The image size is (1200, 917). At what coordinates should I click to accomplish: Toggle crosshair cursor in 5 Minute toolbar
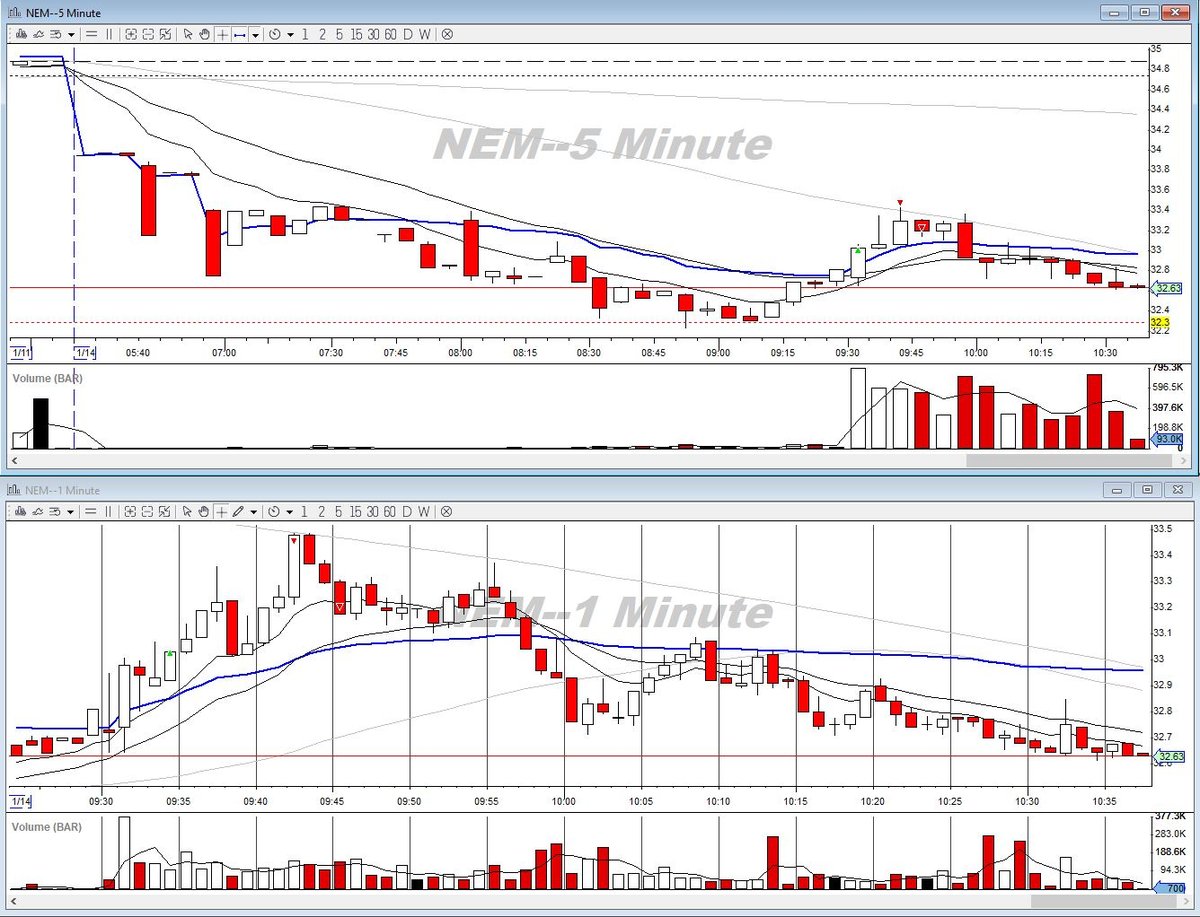(x=222, y=34)
